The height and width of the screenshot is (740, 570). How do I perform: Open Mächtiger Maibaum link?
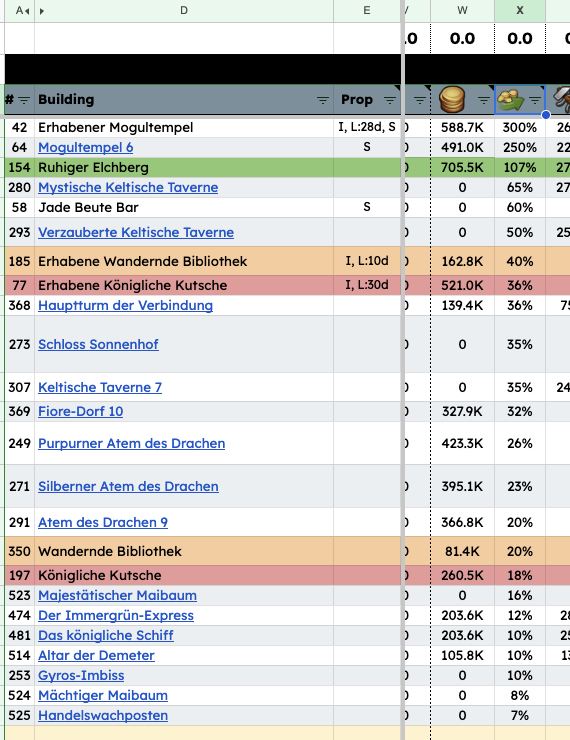(103, 695)
